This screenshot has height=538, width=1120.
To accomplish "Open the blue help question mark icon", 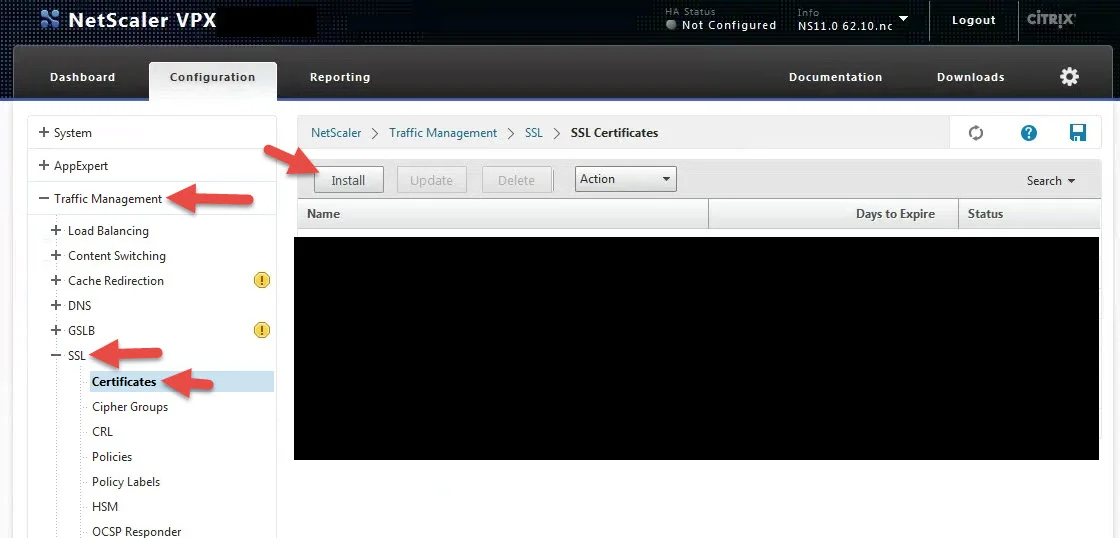I will [x=1029, y=133].
